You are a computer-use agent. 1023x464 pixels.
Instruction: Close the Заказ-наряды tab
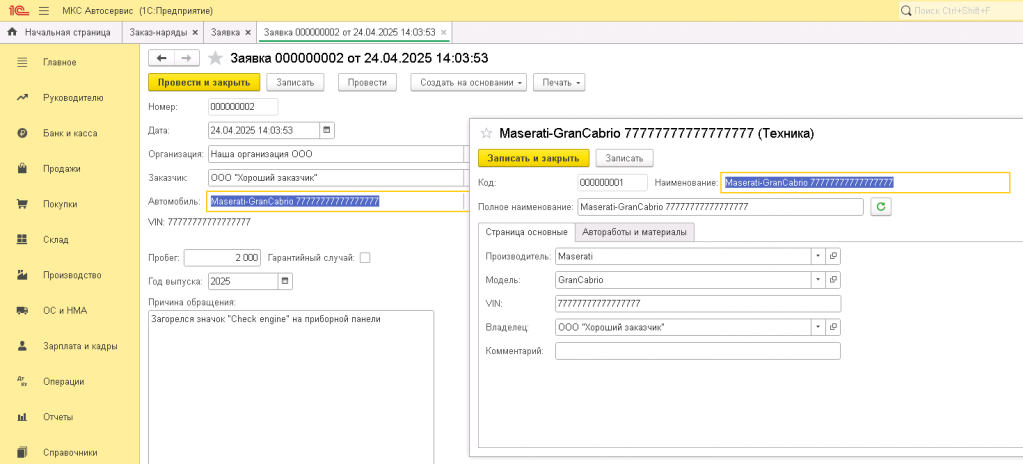[x=194, y=32]
